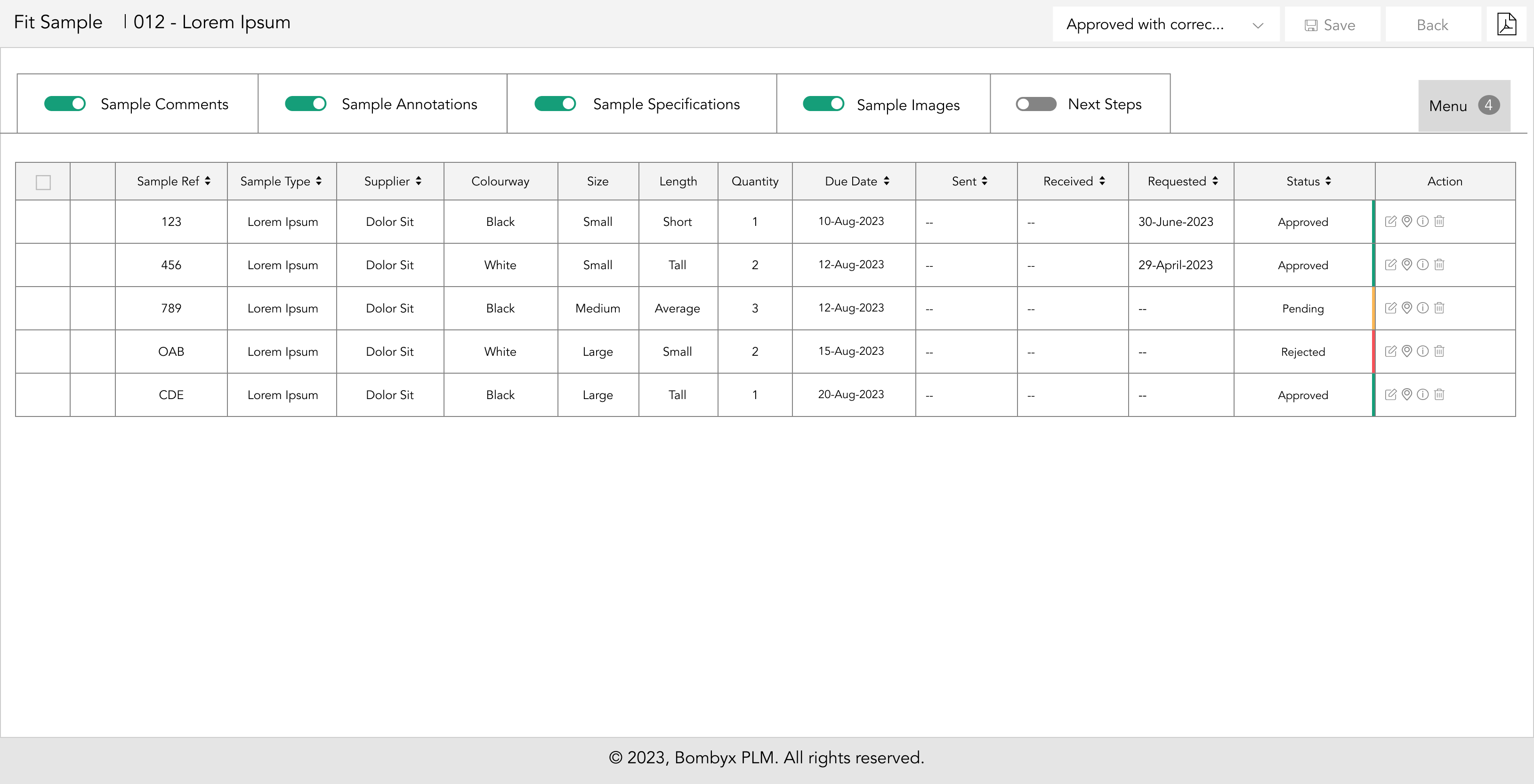Disable the Sample Images toggle
The height and width of the screenshot is (784, 1534).
tap(824, 104)
